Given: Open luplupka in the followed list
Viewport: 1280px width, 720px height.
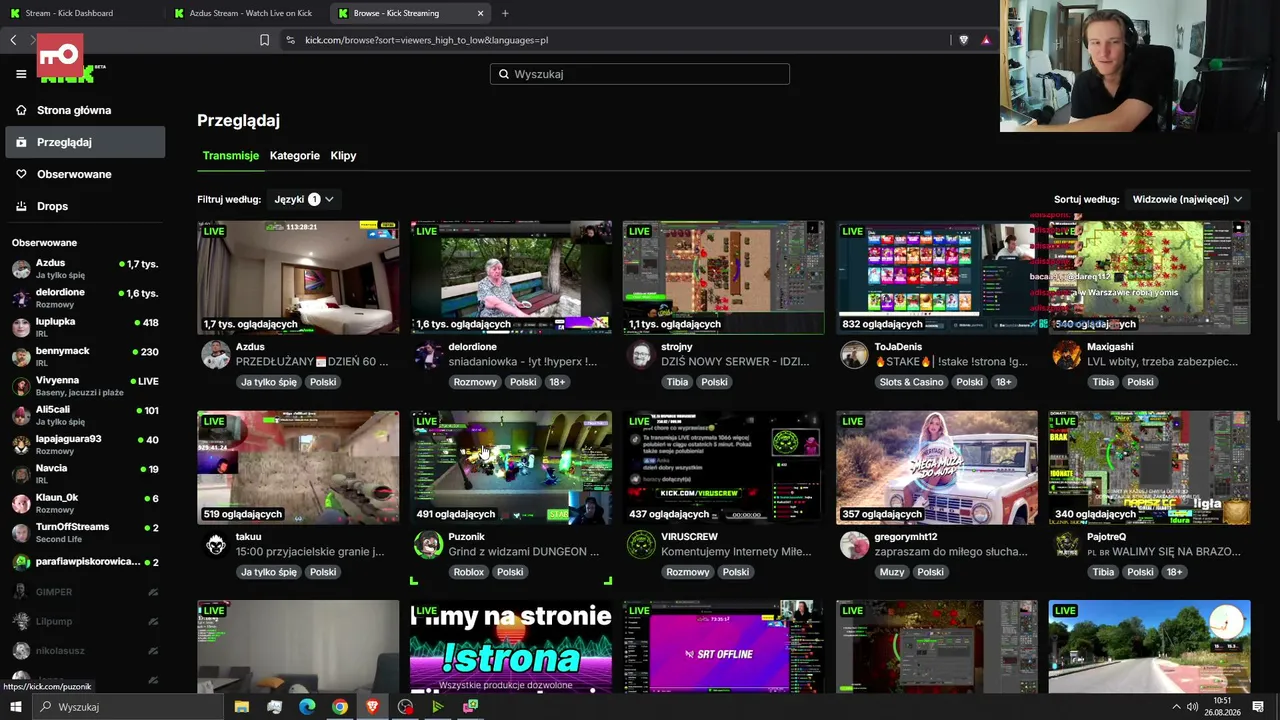Looking at the screenshot, I should tap(85, 327).
